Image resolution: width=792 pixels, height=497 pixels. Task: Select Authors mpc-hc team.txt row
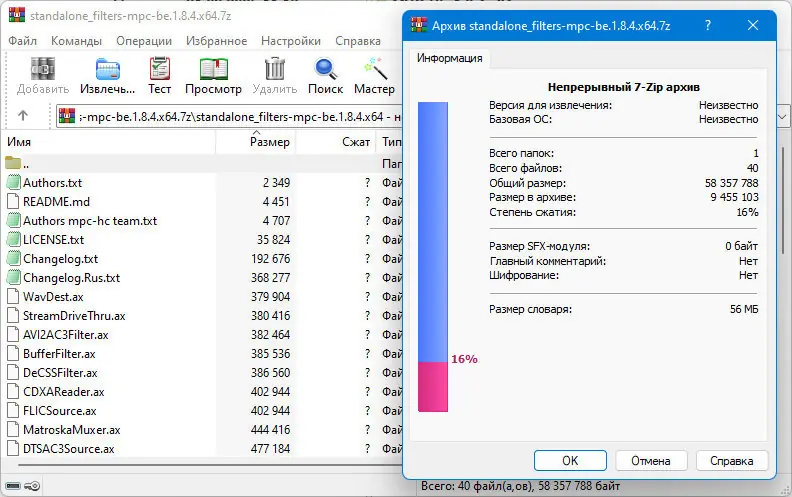tap(203, 221)
